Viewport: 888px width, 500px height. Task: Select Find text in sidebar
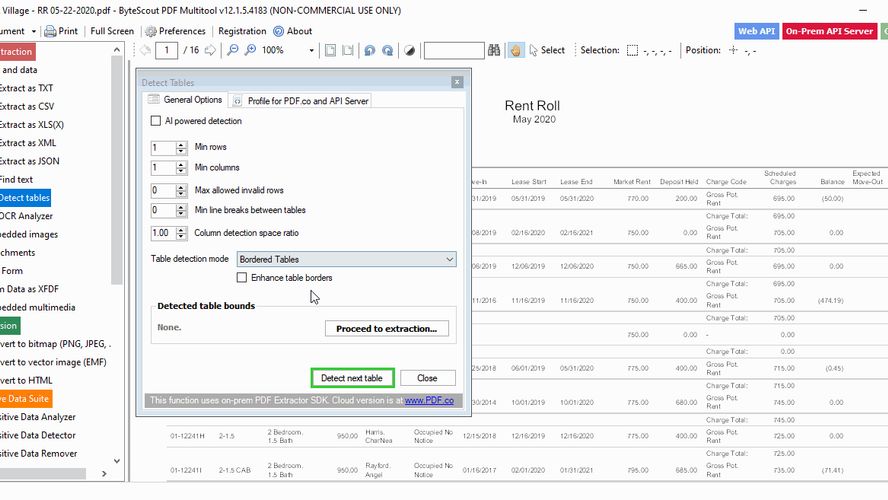[x=16, y=180]
